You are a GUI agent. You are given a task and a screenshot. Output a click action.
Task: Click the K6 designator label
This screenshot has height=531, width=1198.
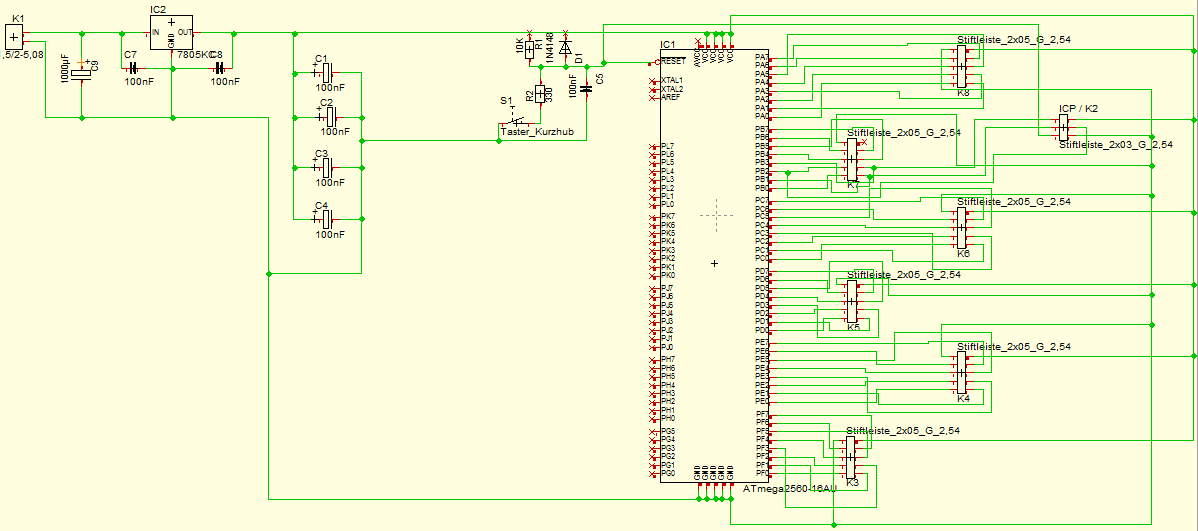(963, 253)
